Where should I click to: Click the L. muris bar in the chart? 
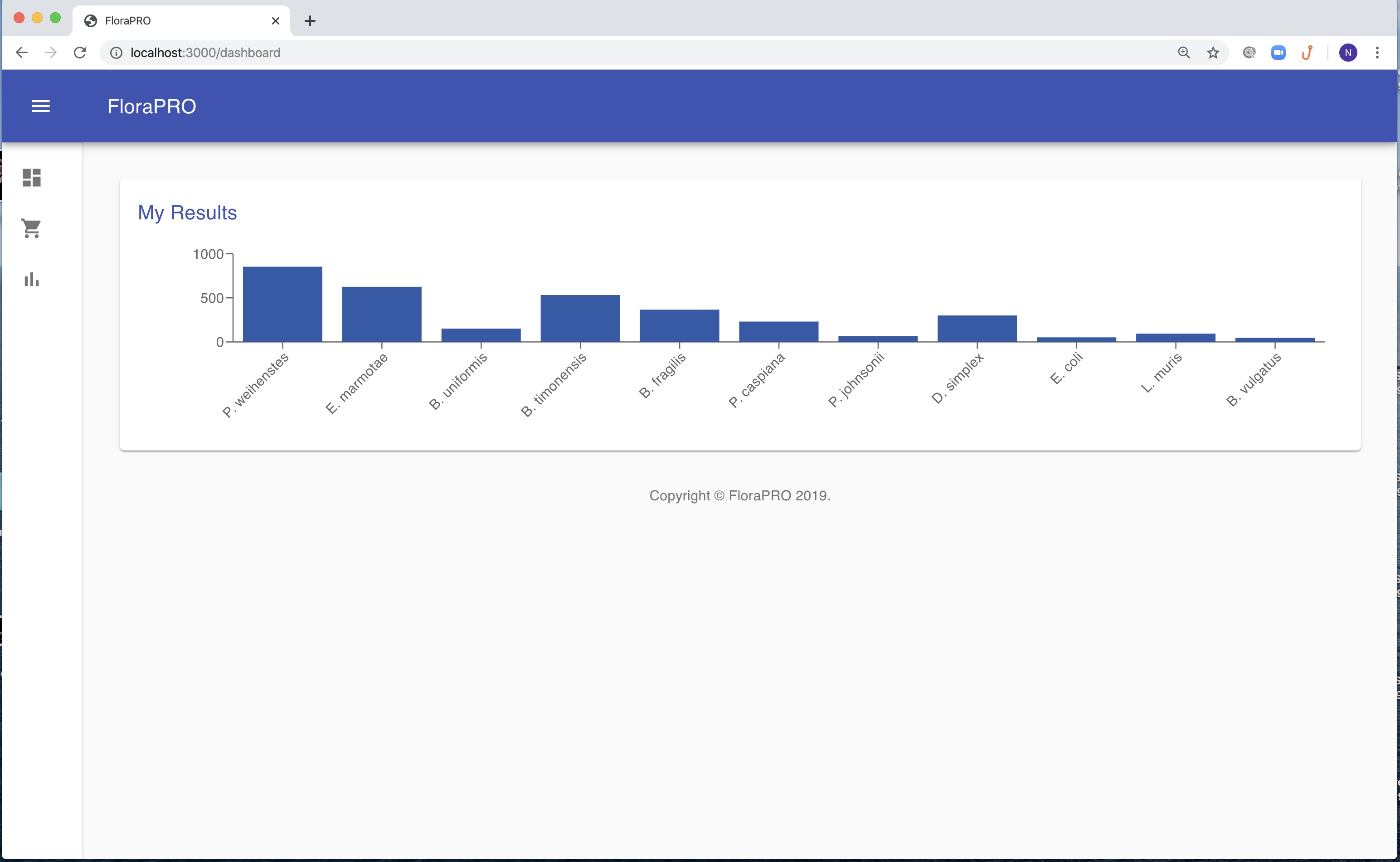coord(1175,338)
